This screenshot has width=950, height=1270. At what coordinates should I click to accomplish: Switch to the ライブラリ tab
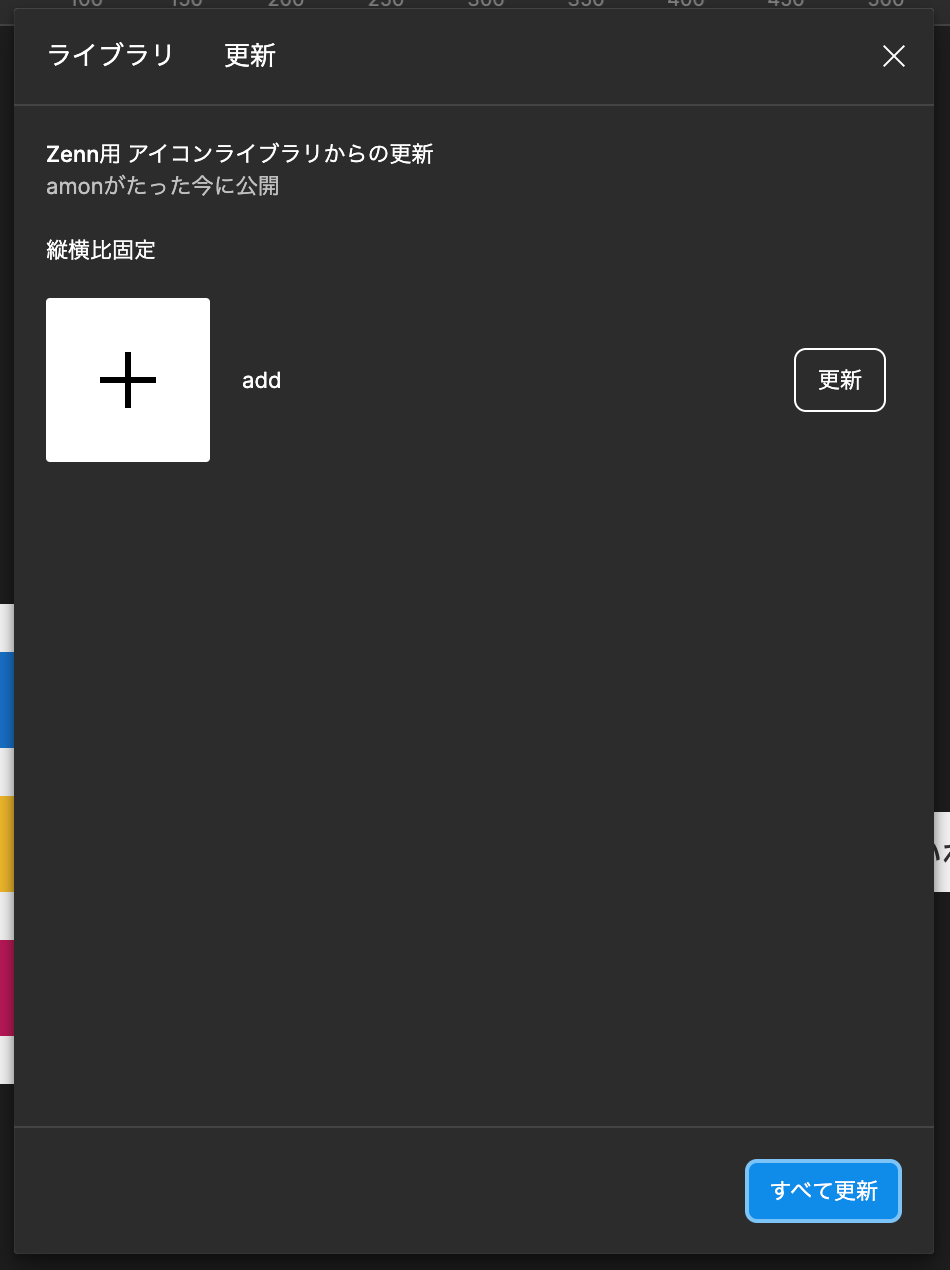coord(110,56)
